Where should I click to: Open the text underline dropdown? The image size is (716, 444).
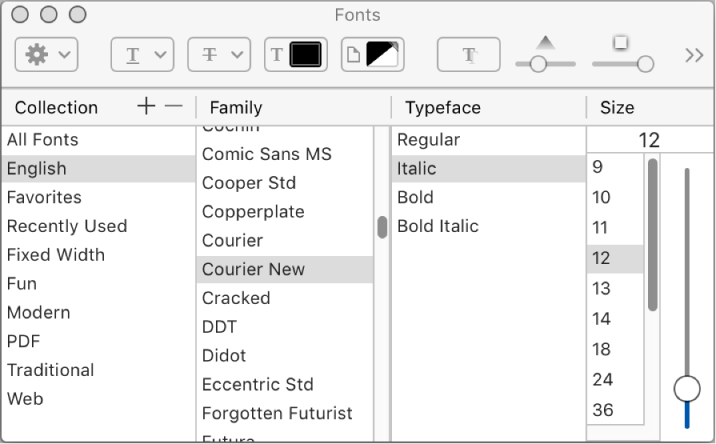pos(142,55)
